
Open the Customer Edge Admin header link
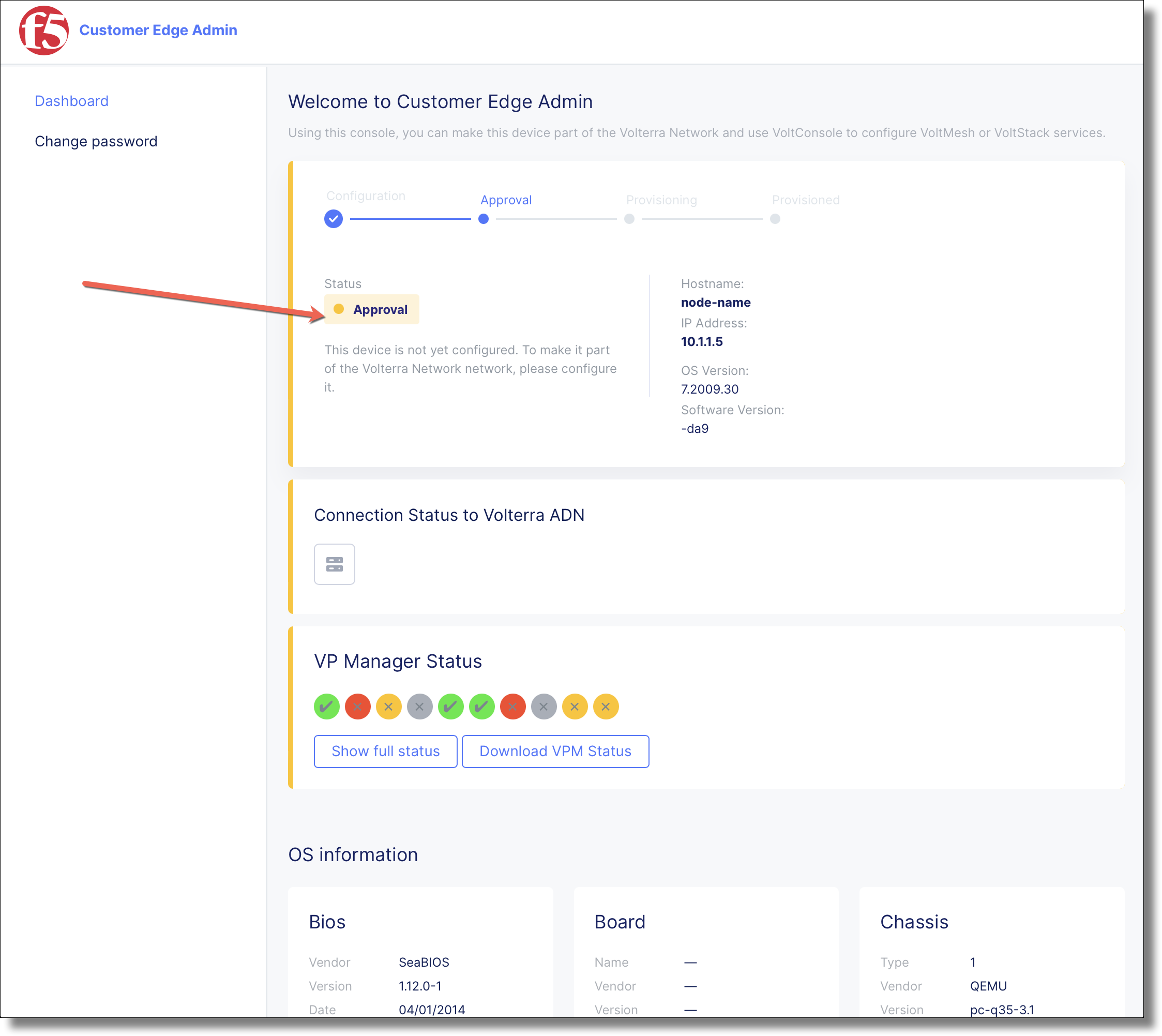158,30
